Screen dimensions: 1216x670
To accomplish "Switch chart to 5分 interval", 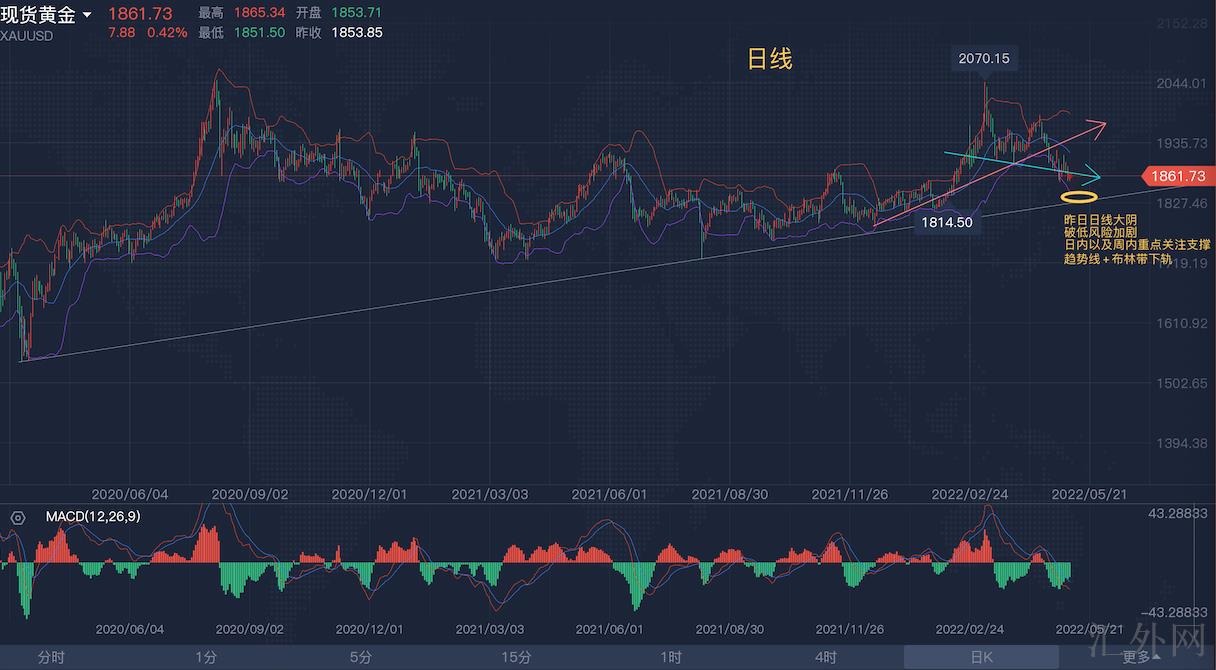I will (361, 657).
